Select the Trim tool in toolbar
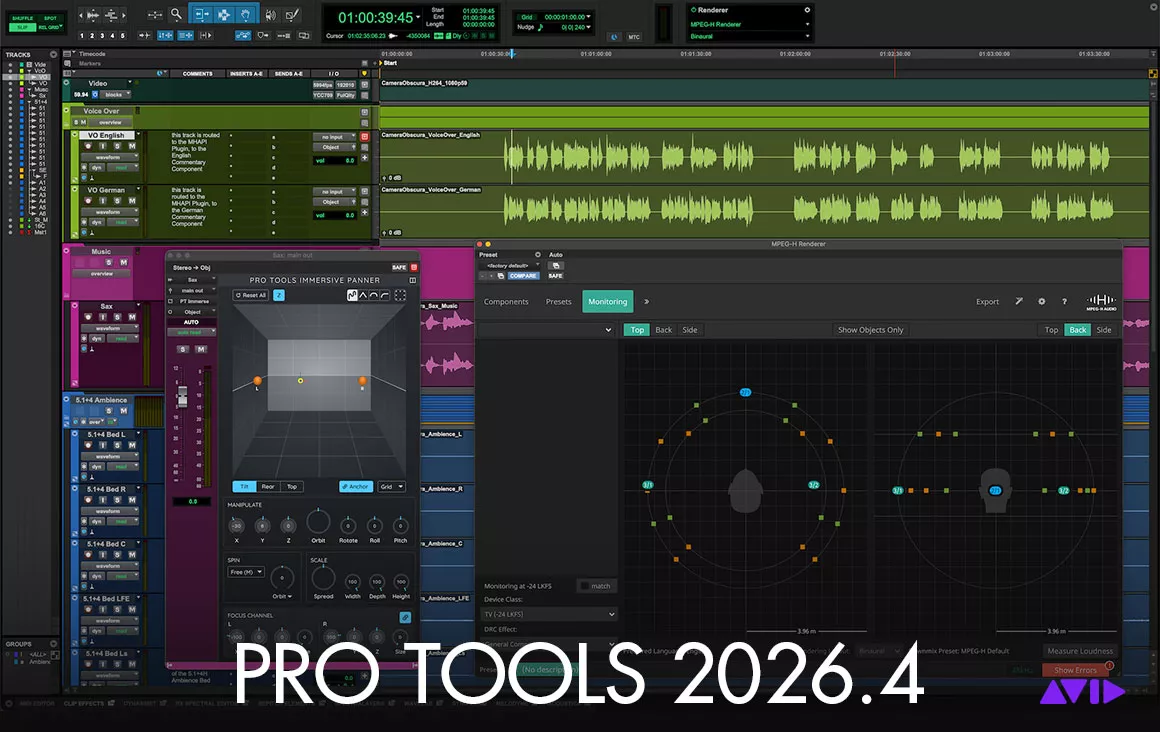1160x732 pixels. coord(201,14)
